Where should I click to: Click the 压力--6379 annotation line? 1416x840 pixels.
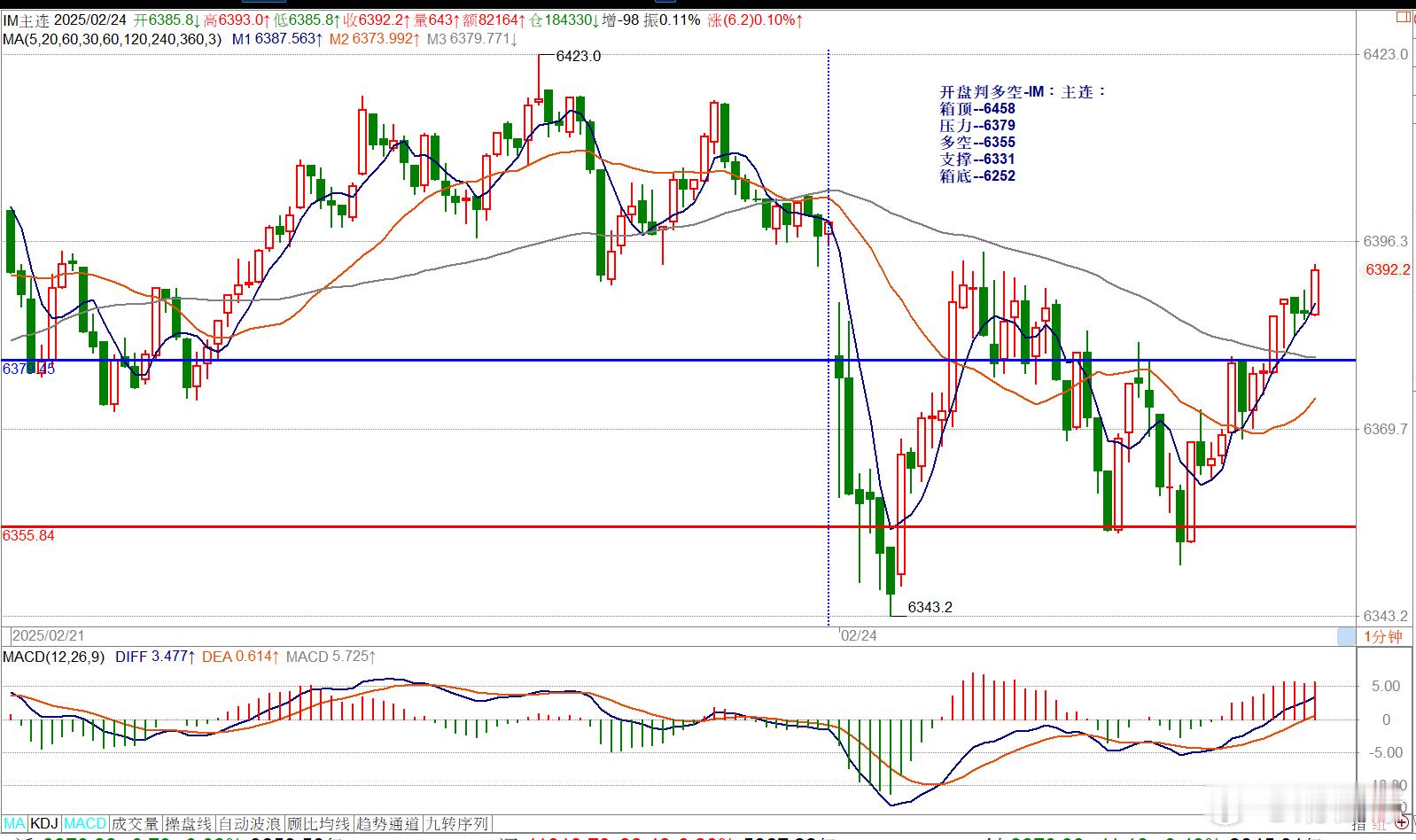coord(977,126)
